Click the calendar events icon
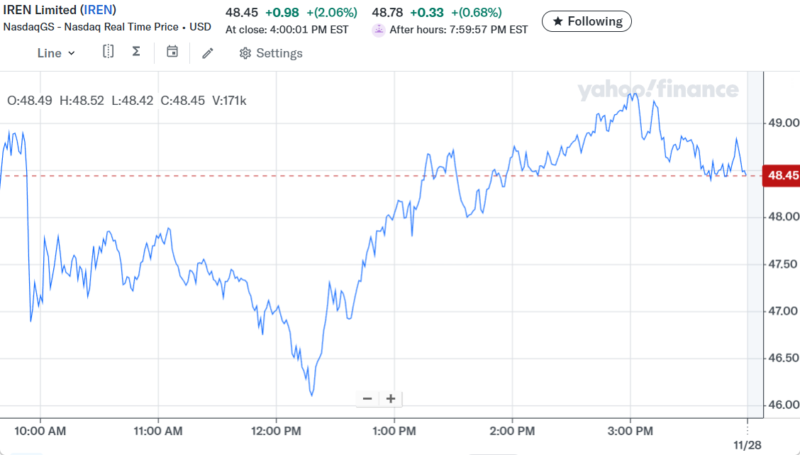Screen dimensions: 800x455 coord(172,52)
